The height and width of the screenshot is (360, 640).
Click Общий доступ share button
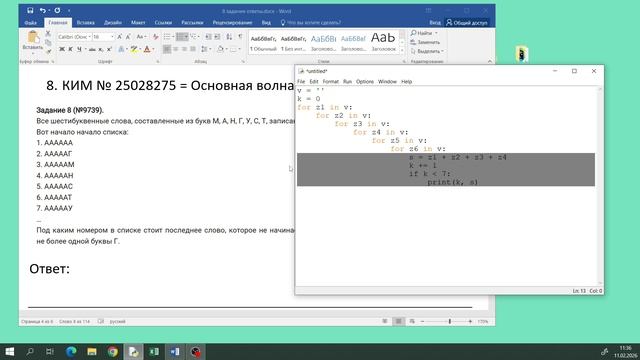pos(467,23)
